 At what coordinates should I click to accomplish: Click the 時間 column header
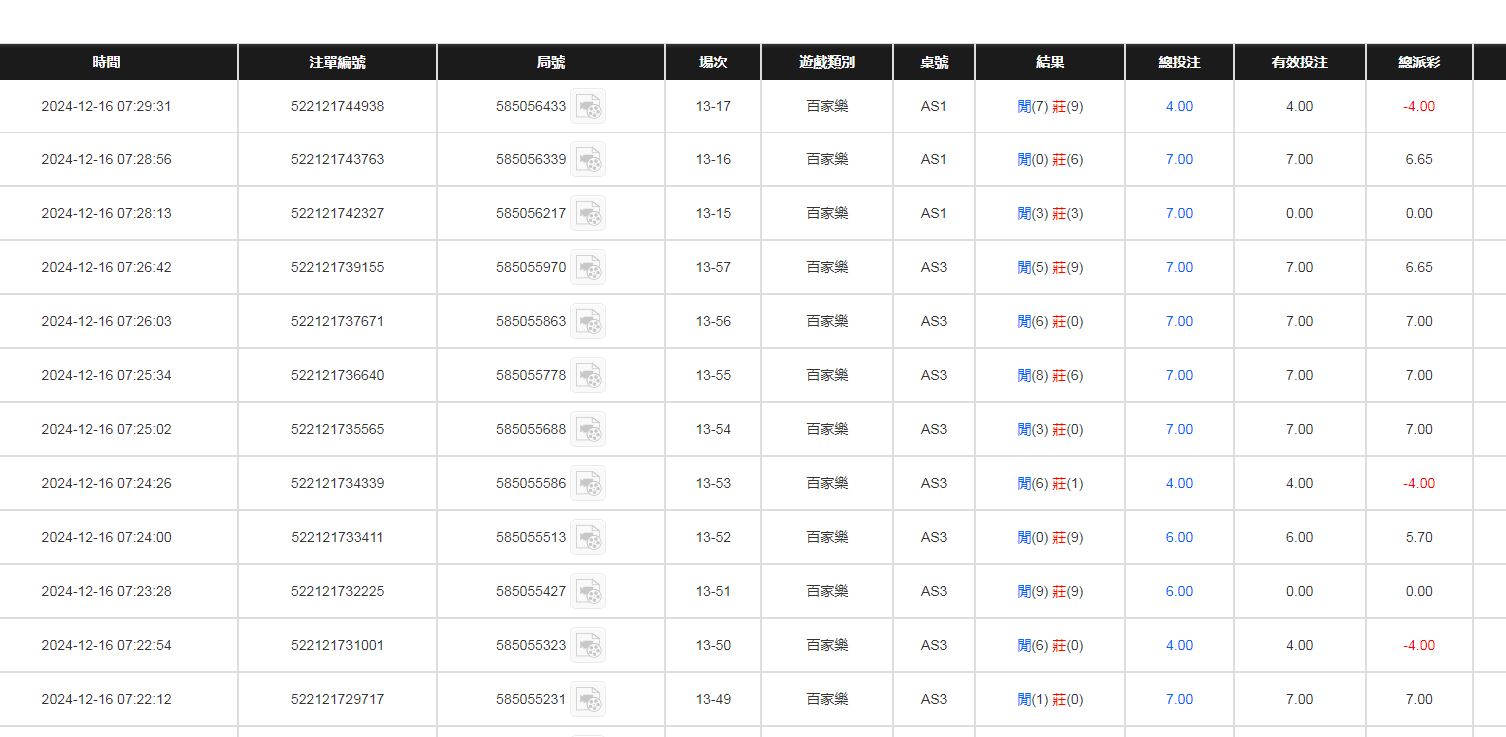(x=106, y=62)
